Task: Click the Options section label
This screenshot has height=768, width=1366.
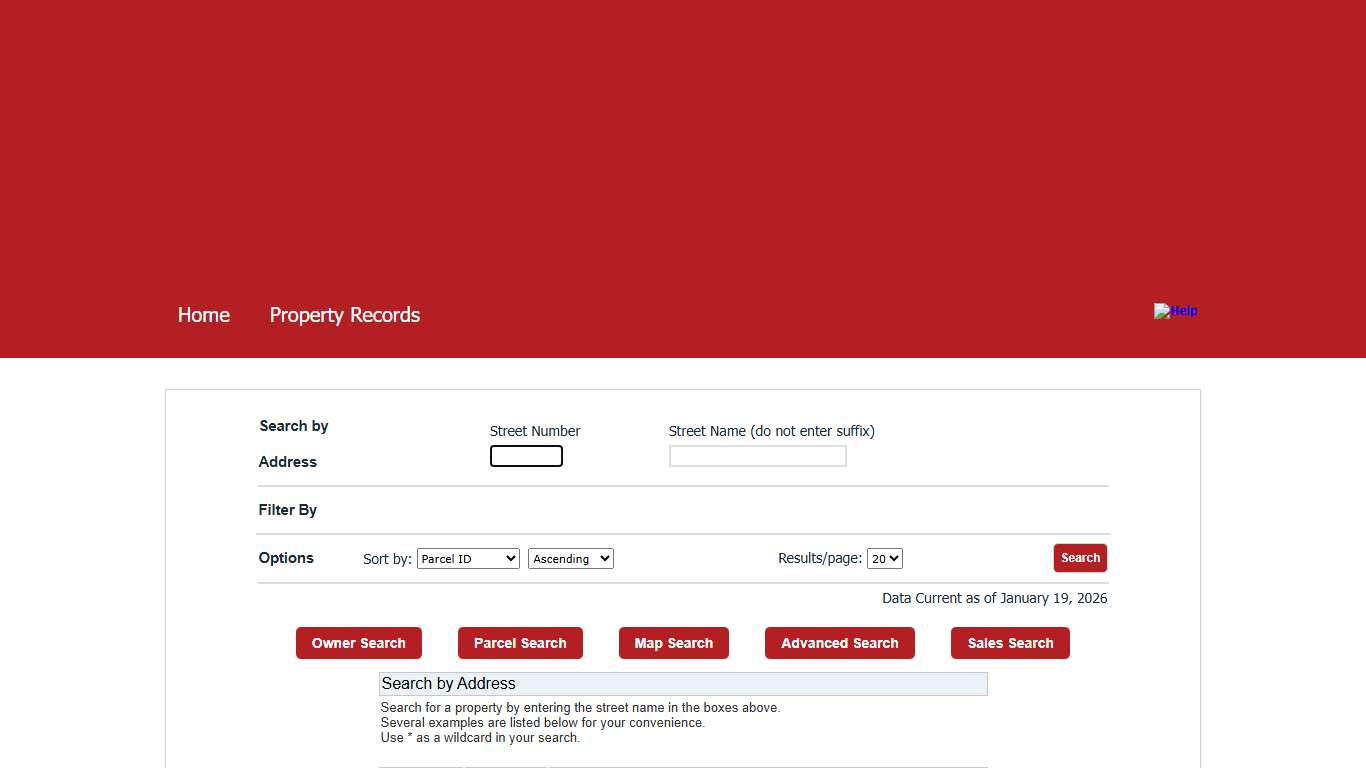Action: (x=285, y=558)
